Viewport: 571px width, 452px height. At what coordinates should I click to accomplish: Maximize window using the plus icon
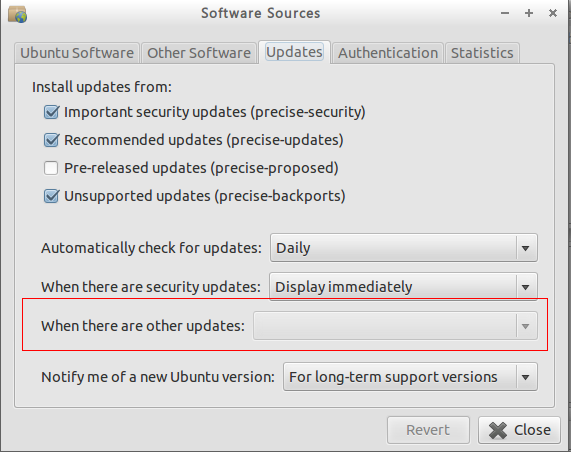coord(529,13)
